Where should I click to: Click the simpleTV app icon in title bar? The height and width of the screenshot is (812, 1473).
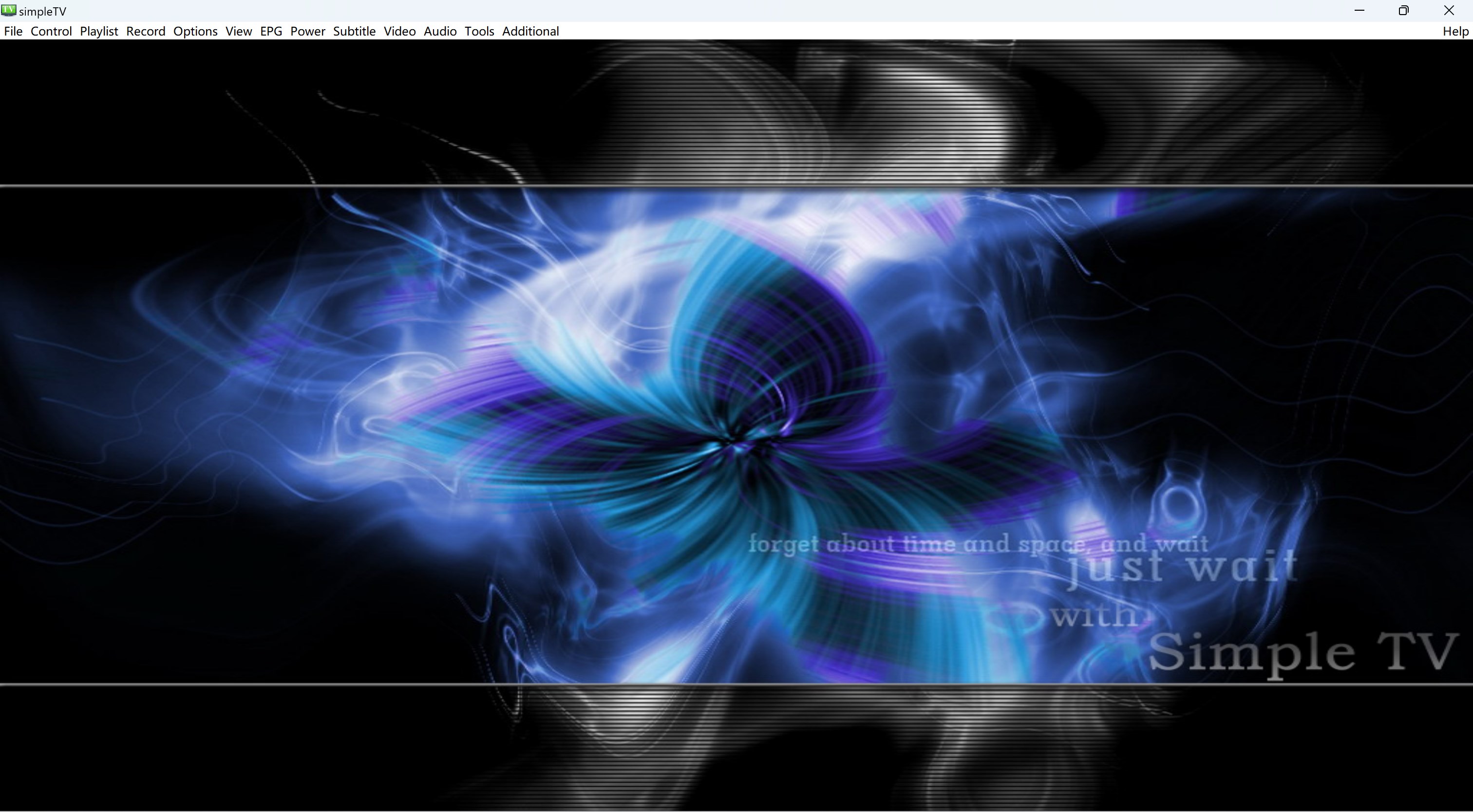coord(9,10)
